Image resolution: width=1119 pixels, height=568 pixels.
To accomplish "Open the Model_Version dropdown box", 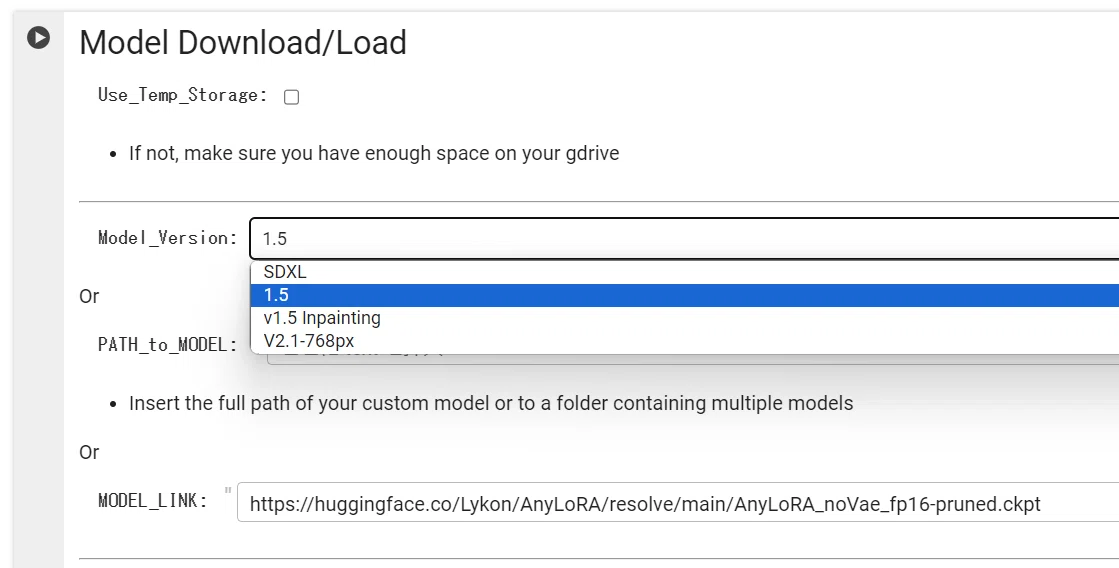I will coord(684,238).
